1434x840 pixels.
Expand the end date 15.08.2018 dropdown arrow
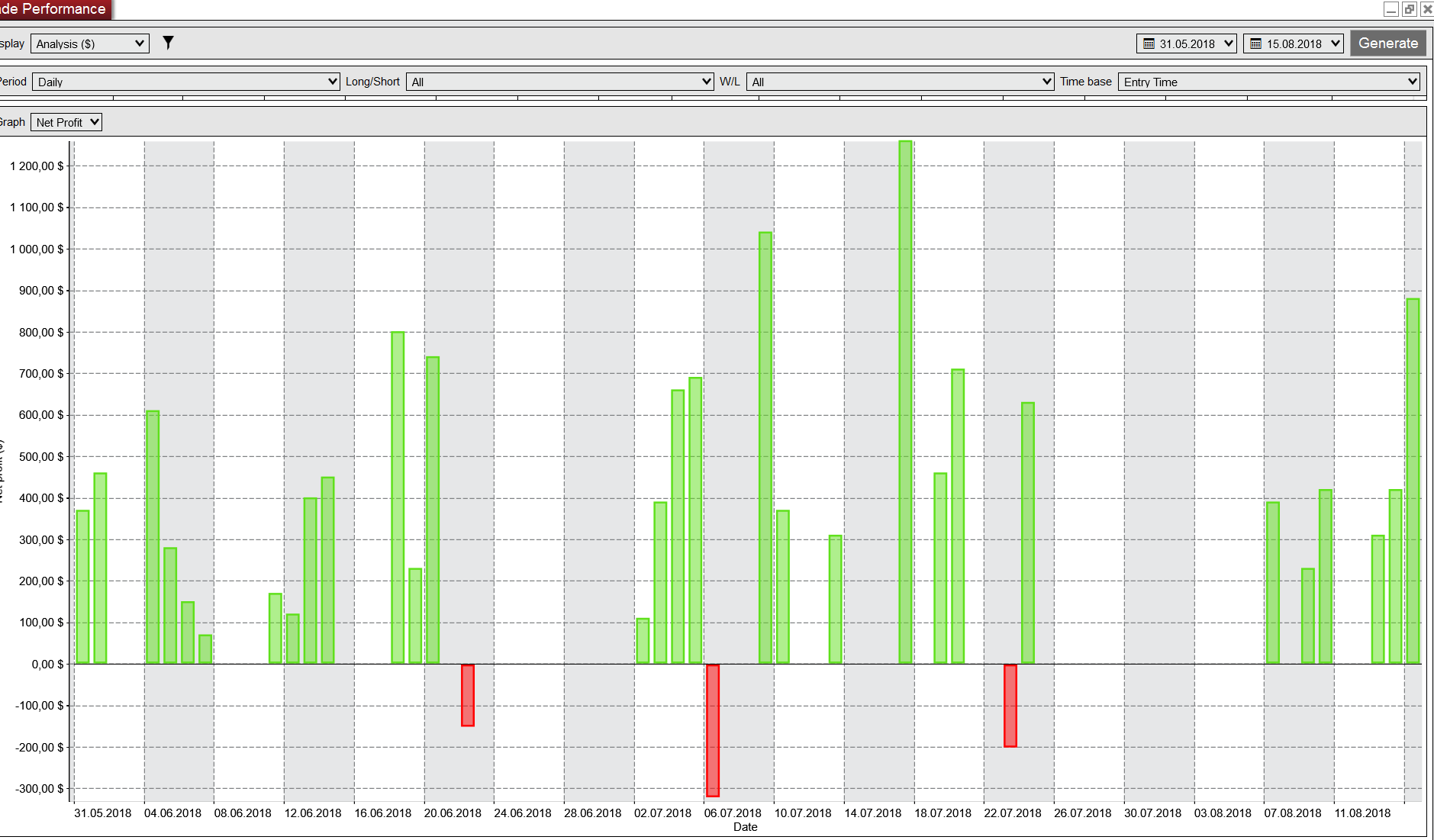[x=1335, y=43]
